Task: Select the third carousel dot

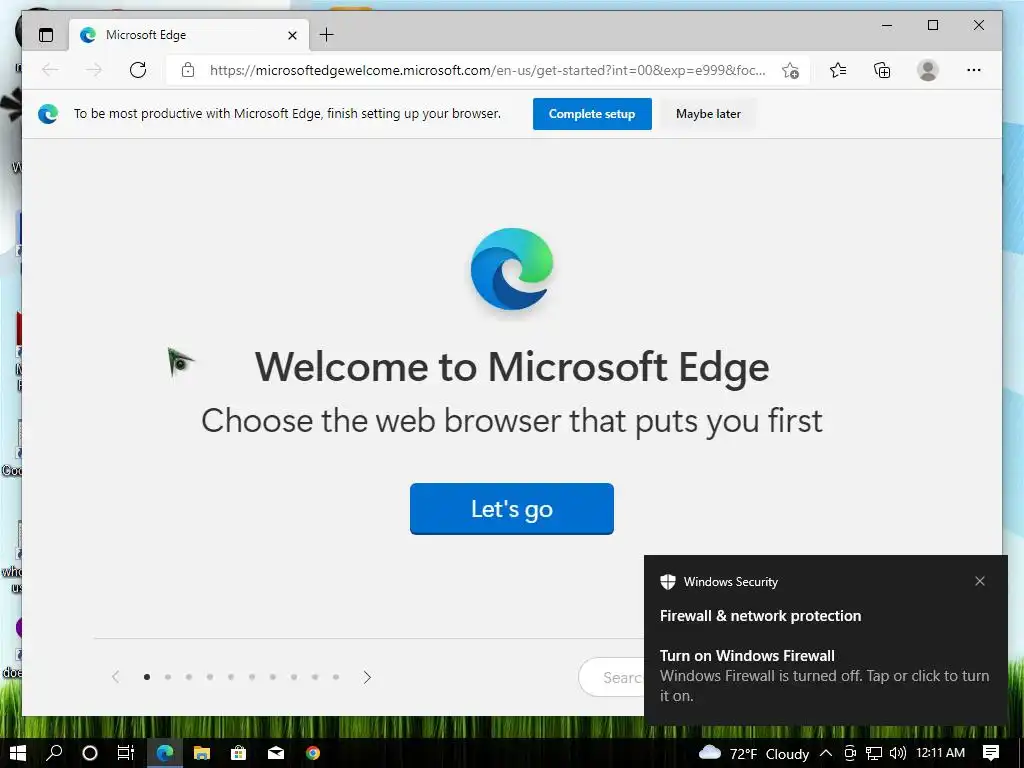Action: (x=189, y=677)
